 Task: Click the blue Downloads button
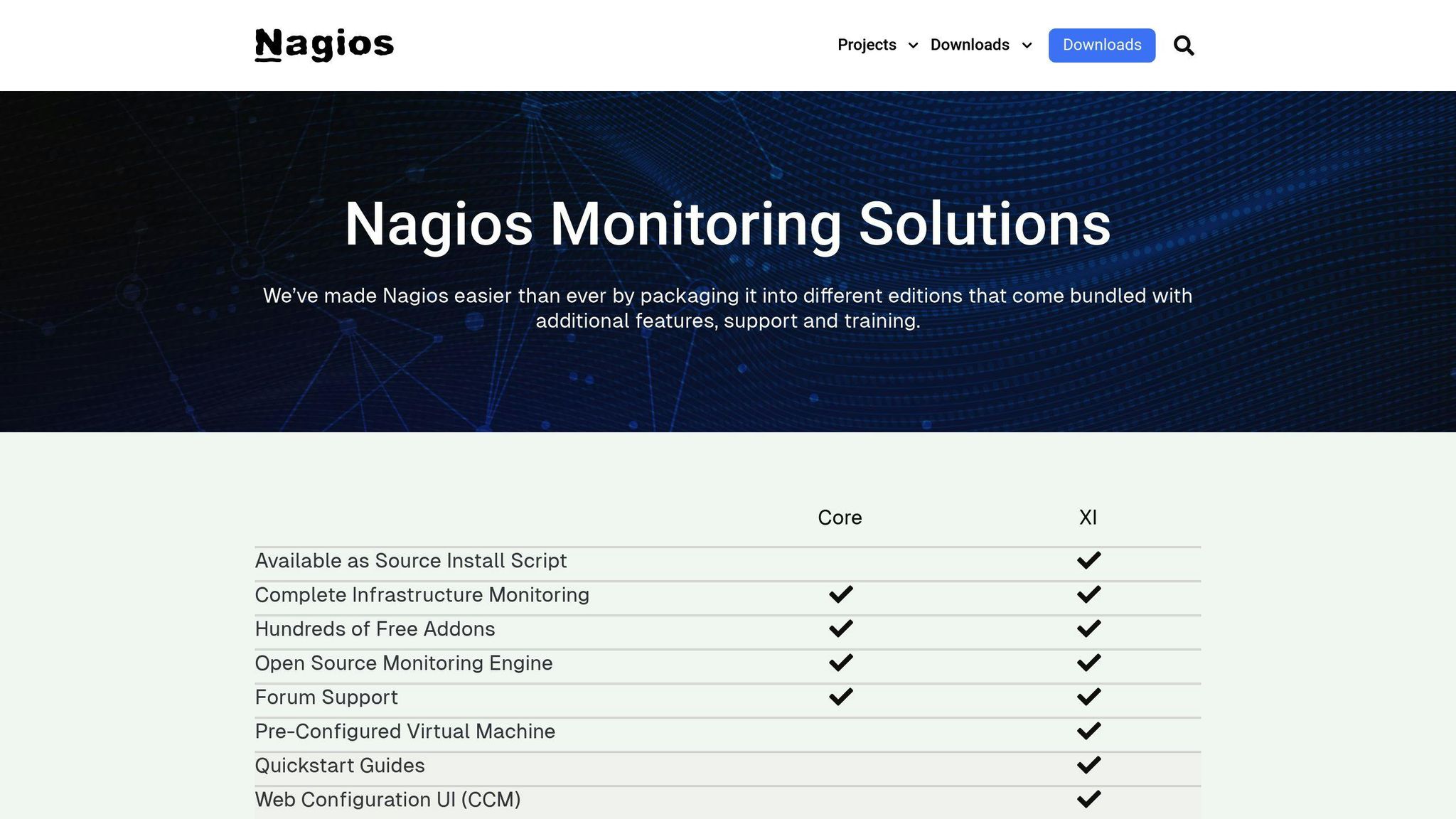pyautogui.click(x=1101, y=45)
